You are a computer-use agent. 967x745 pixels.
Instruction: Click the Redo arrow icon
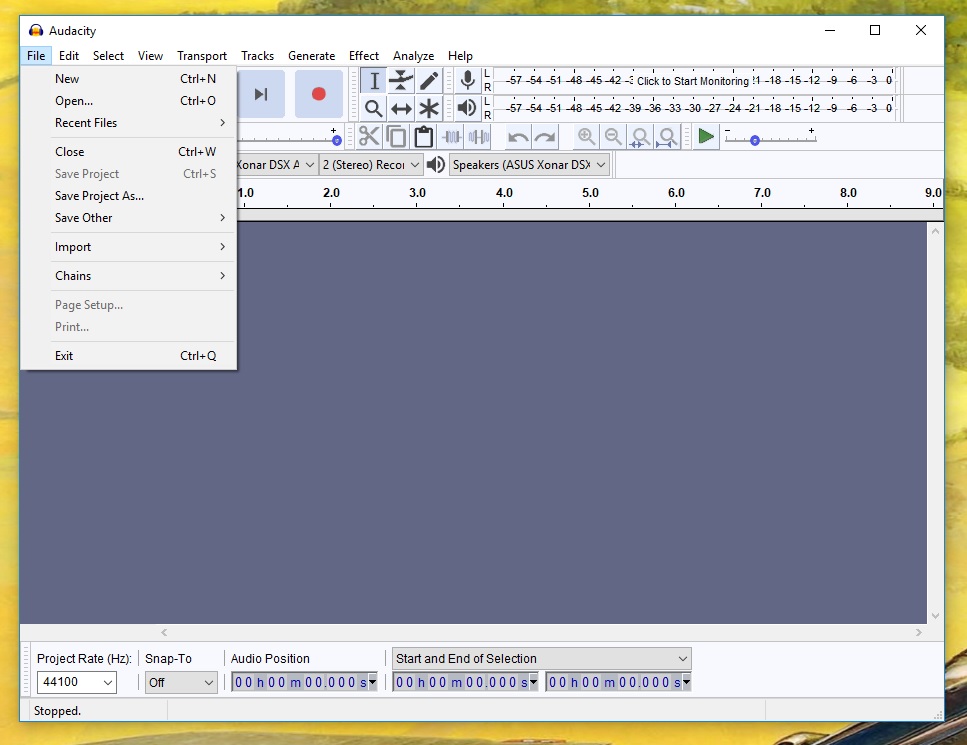pyautogui.click(x=545, y=136)
